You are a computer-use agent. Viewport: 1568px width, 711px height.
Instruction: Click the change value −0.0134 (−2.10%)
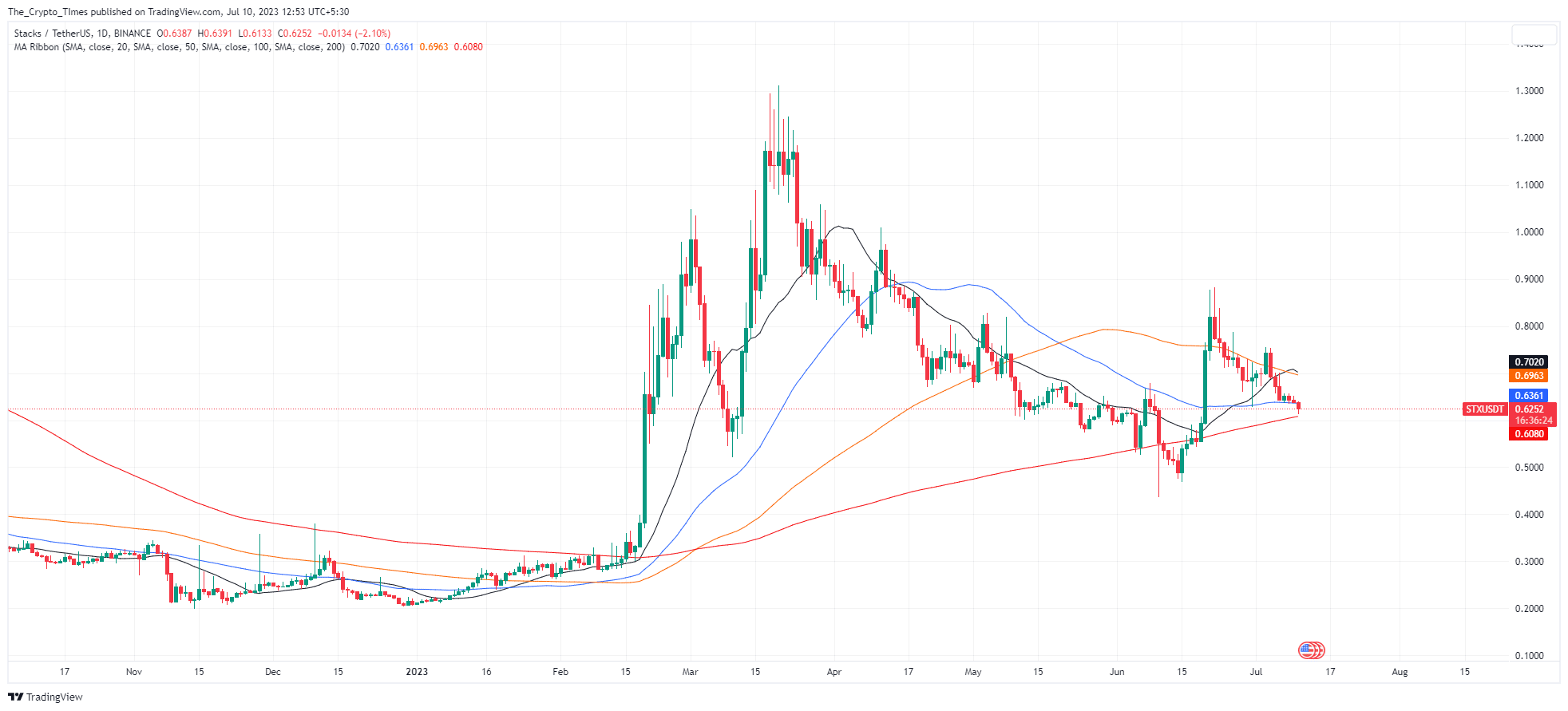[354, 34]
